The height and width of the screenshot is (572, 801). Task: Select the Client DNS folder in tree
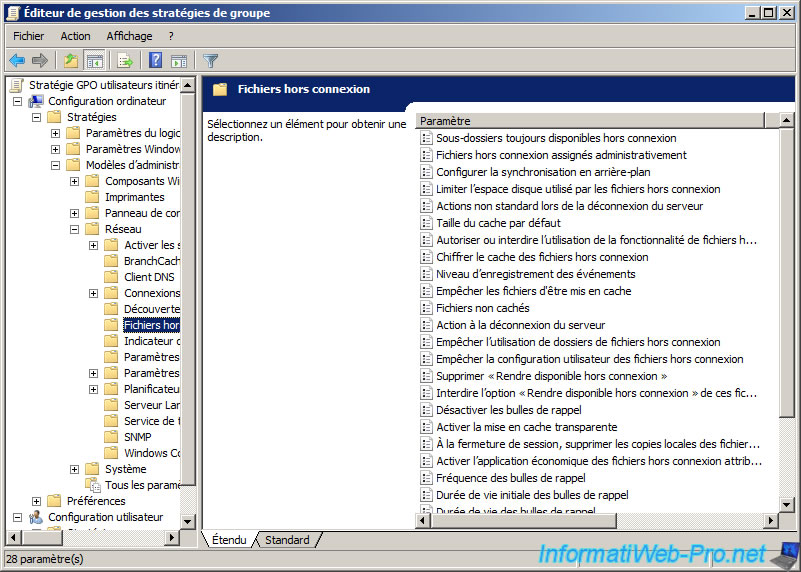[x=150, y=277]
